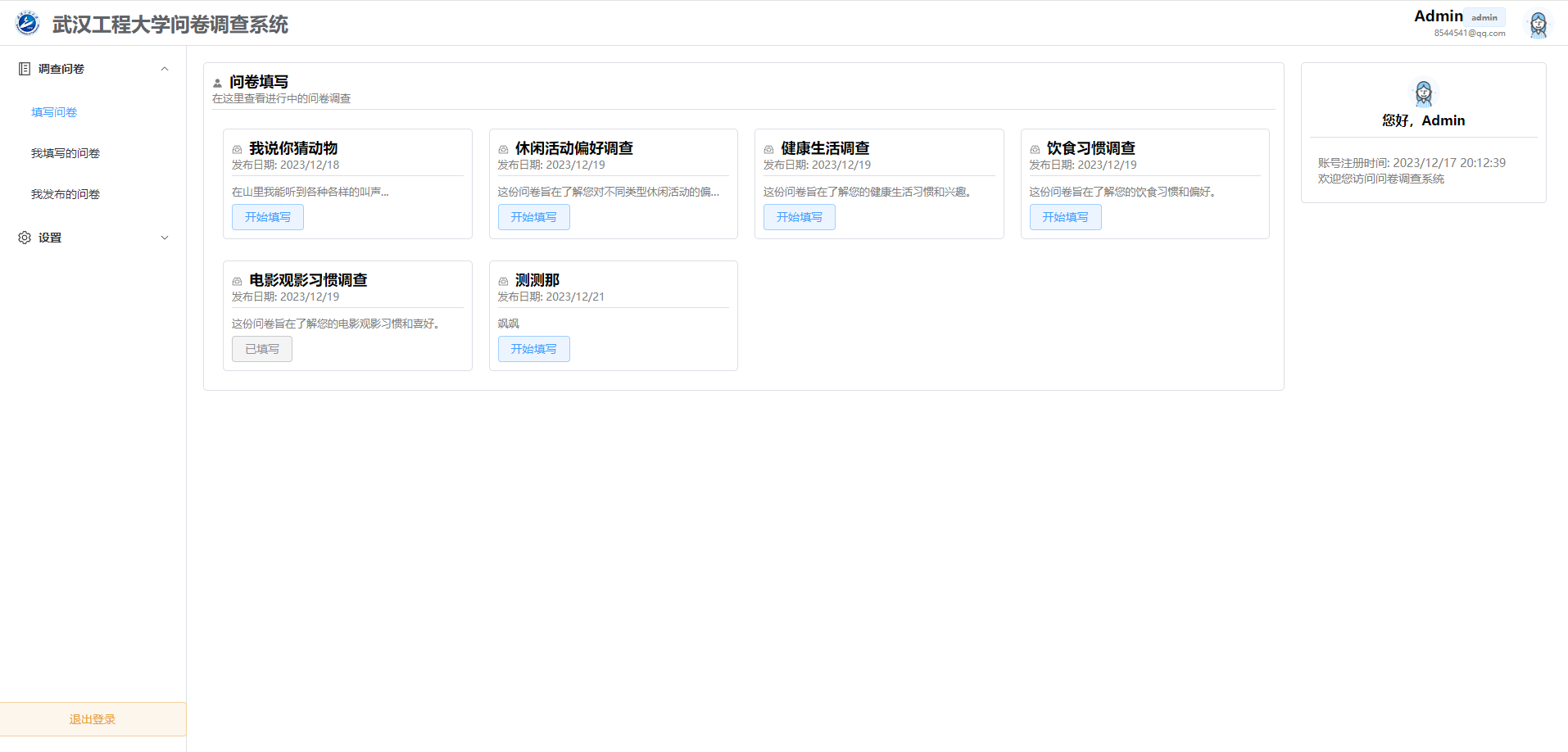Click the 我说你猜动物 survey title

click(x=293, y=148)
